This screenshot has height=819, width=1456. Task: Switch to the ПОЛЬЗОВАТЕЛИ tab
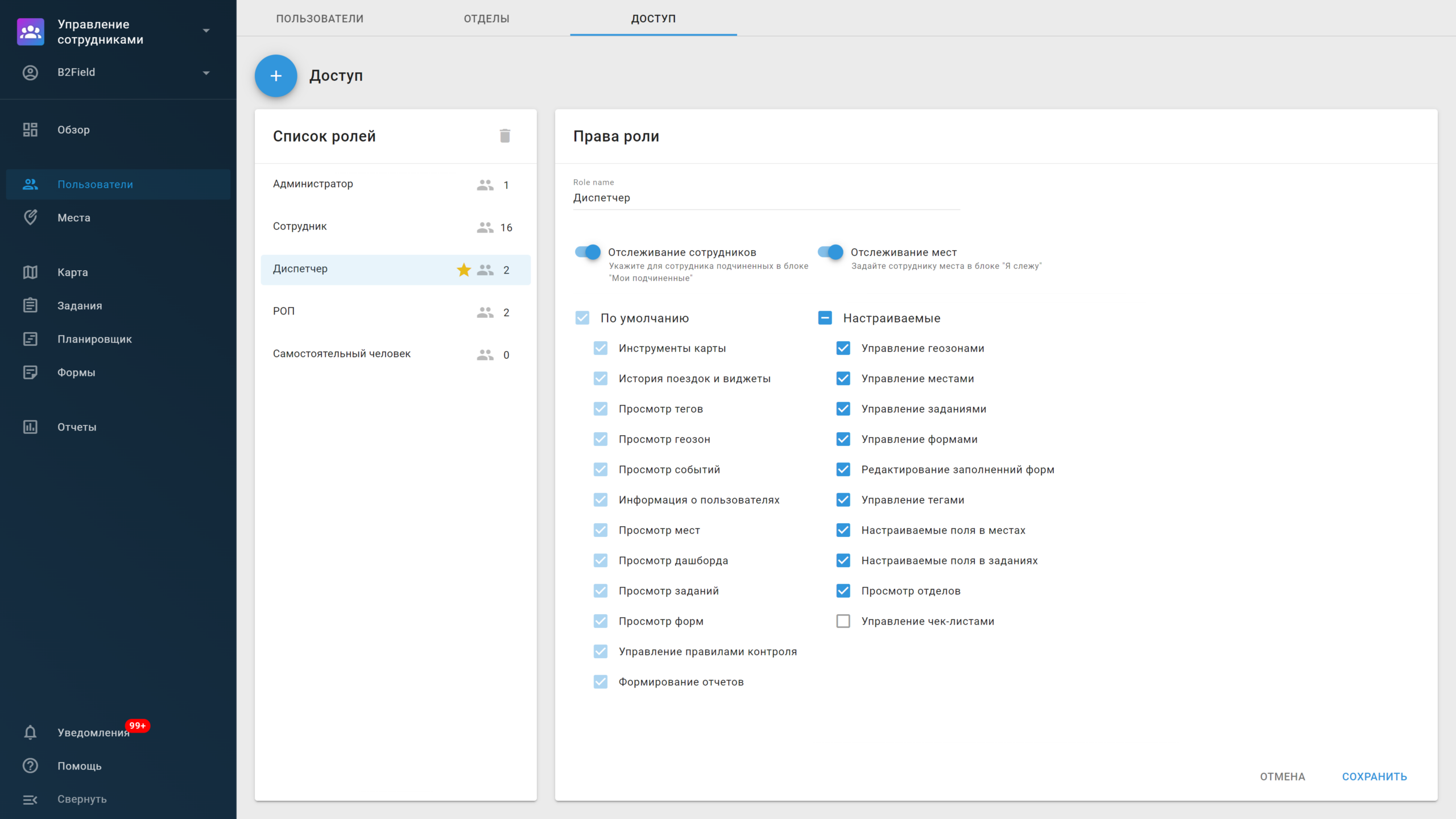(320, 18)
